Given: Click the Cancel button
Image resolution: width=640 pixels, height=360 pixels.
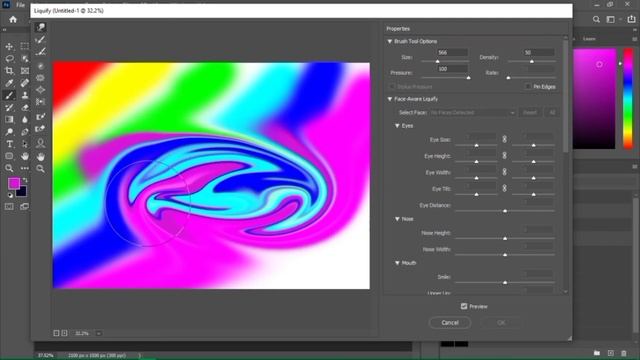Looking at the screenshot, I should pos(450,322).
